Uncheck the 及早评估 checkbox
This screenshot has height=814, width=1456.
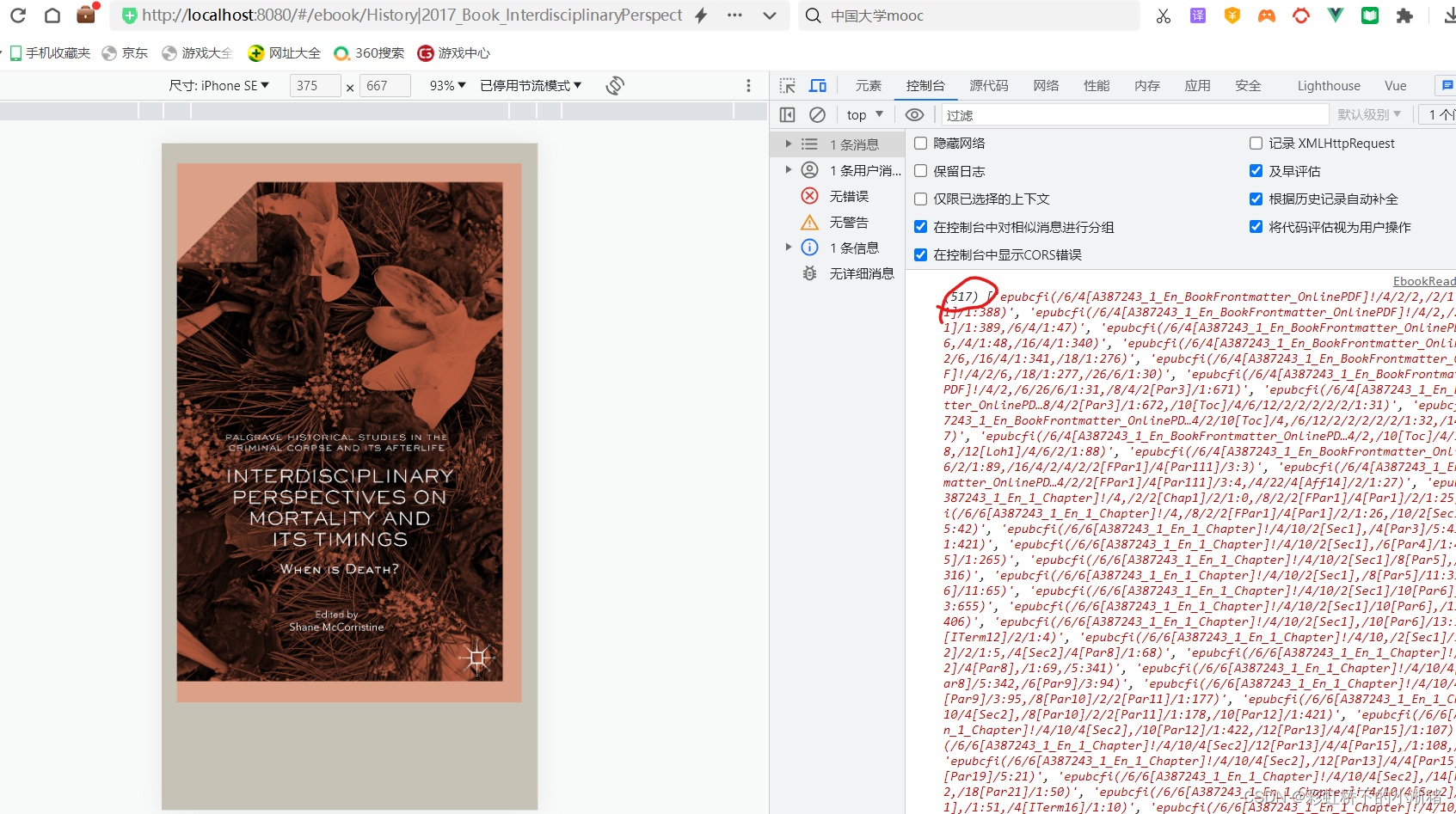pyautogui.click(x=1256, y=171)
